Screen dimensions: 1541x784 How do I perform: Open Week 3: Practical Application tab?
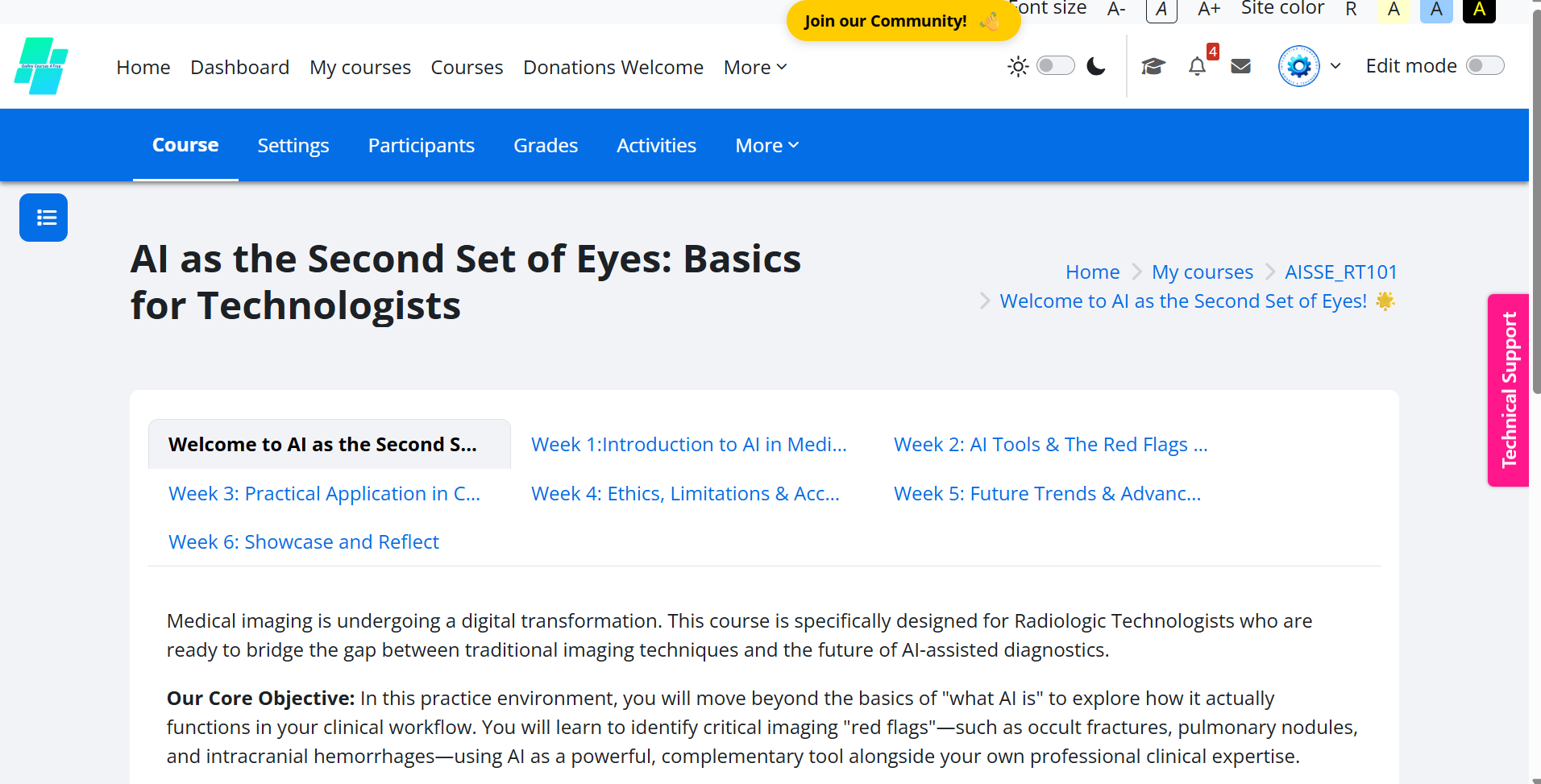[x=324, y=493]
